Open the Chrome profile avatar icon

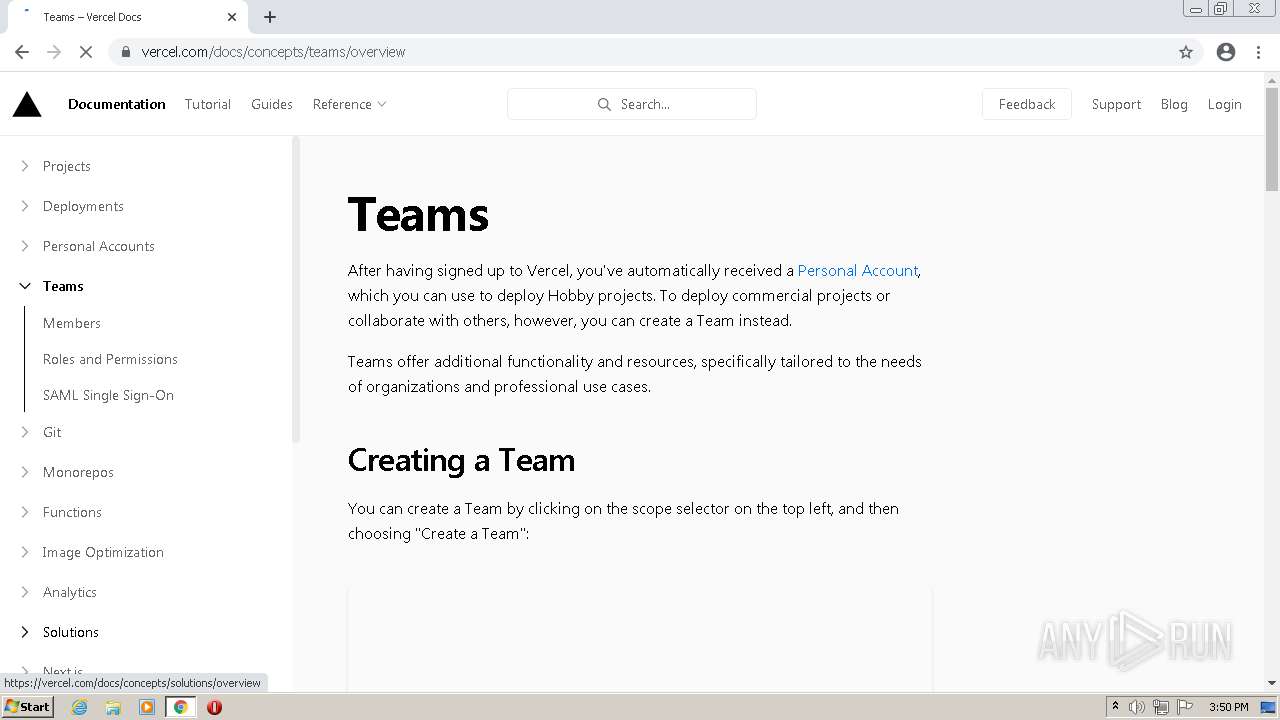pyautogui.click(x=1226, y=52)
